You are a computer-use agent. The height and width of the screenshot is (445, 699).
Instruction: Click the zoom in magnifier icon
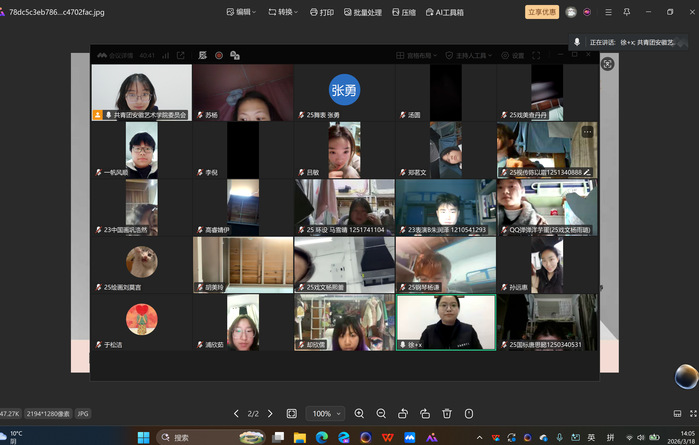pyautogui.click(x=359, y=413)
